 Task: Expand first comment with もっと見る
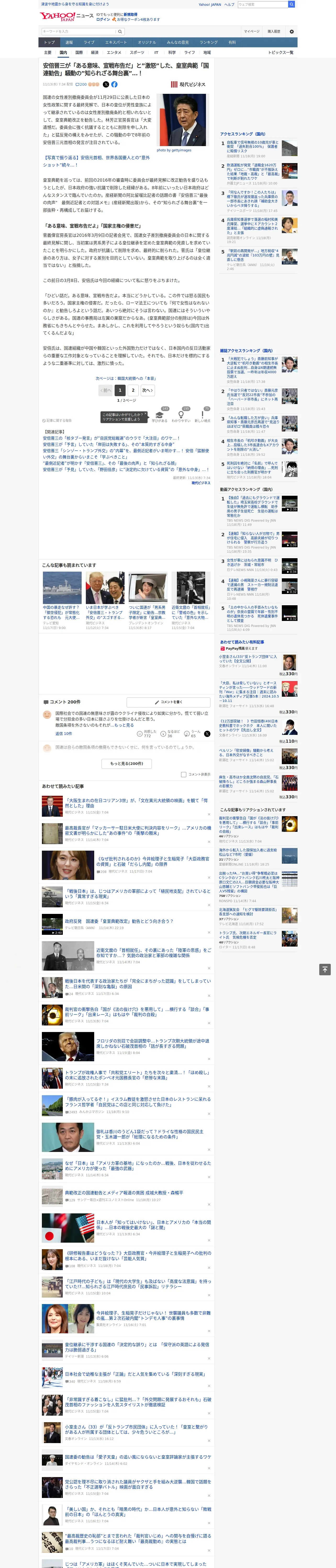[x=123, y=725]
